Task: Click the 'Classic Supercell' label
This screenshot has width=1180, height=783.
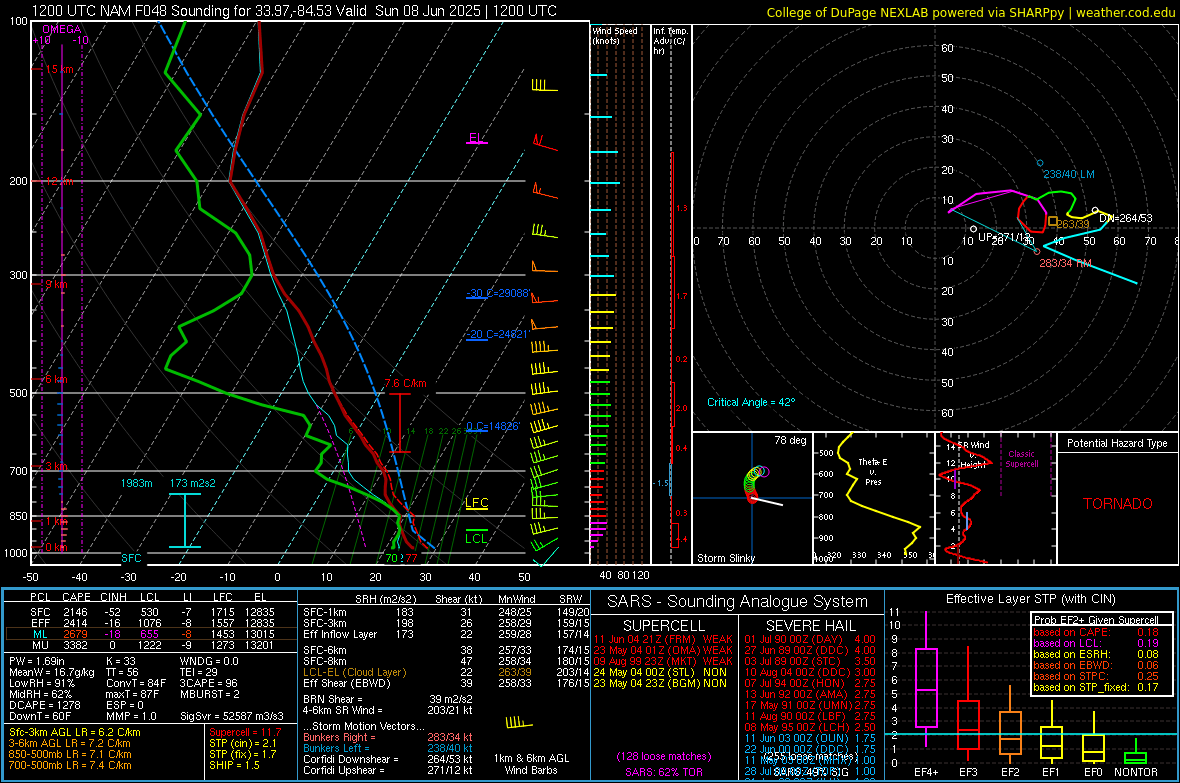Action: tap(1022, 459)
